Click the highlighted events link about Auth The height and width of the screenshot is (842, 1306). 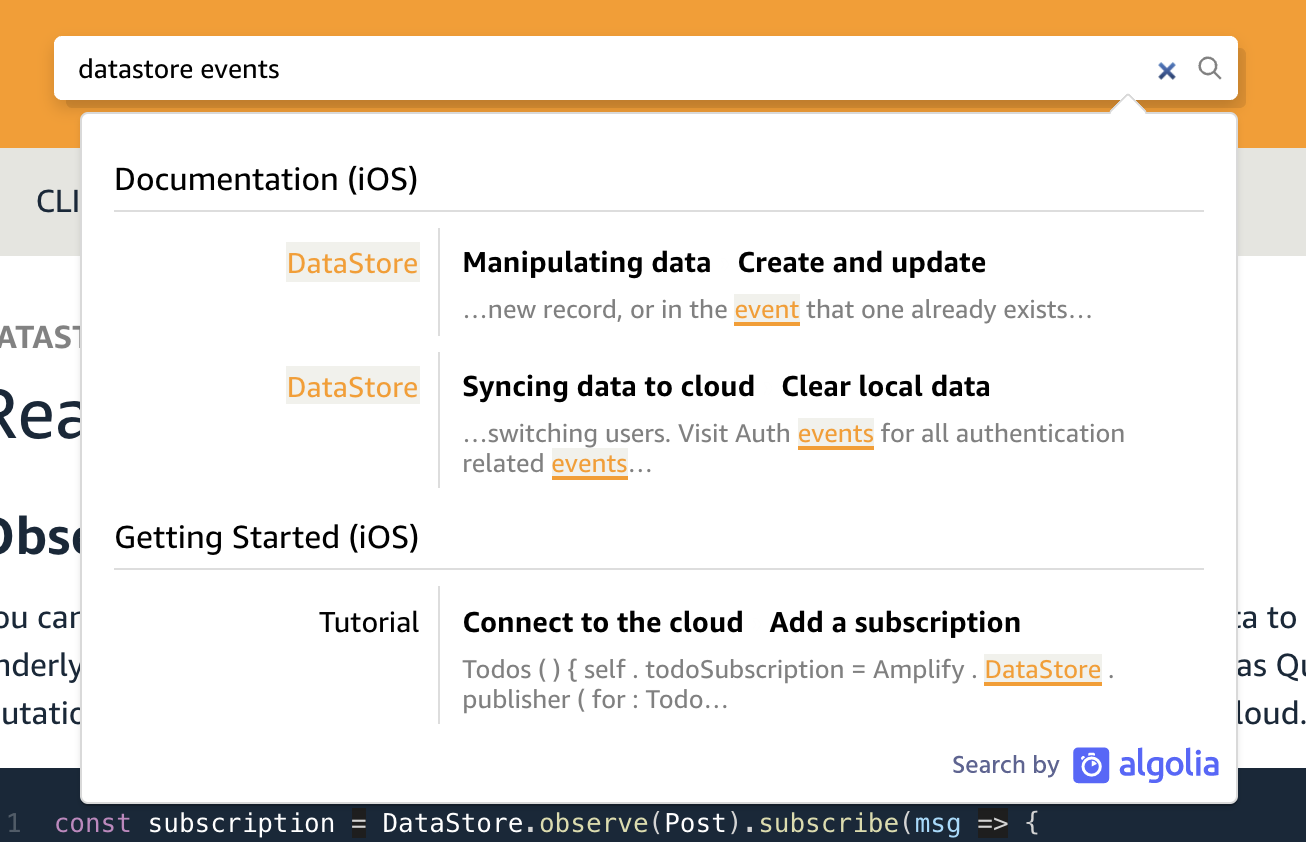pos(836,433)
